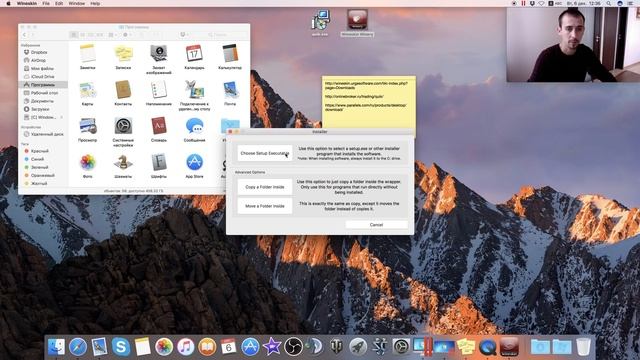Viewport: 640px width, 360px height.
Task: Open the Help menu
Action: pos(95,3)
